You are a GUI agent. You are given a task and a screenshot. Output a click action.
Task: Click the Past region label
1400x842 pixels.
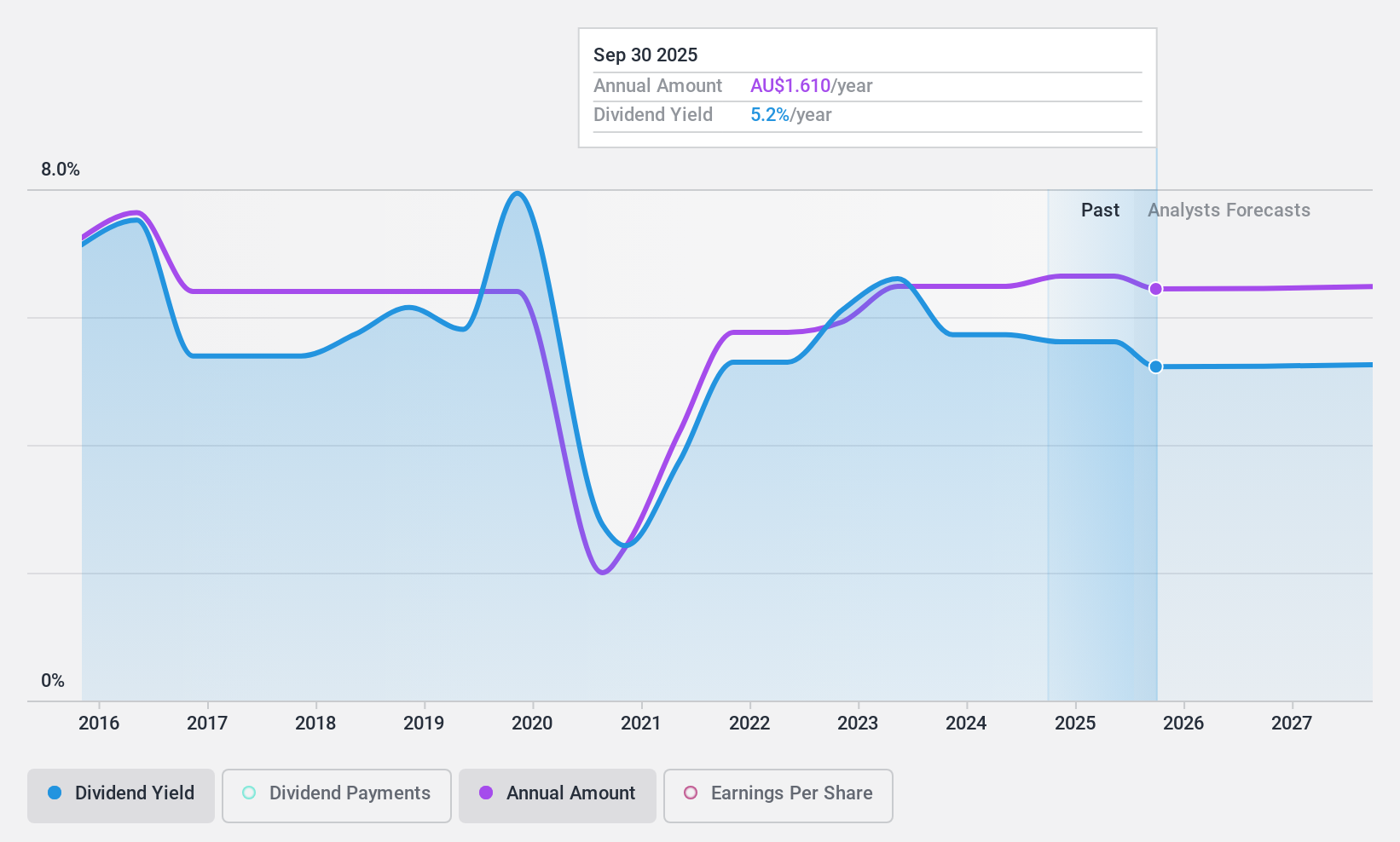1100,210
